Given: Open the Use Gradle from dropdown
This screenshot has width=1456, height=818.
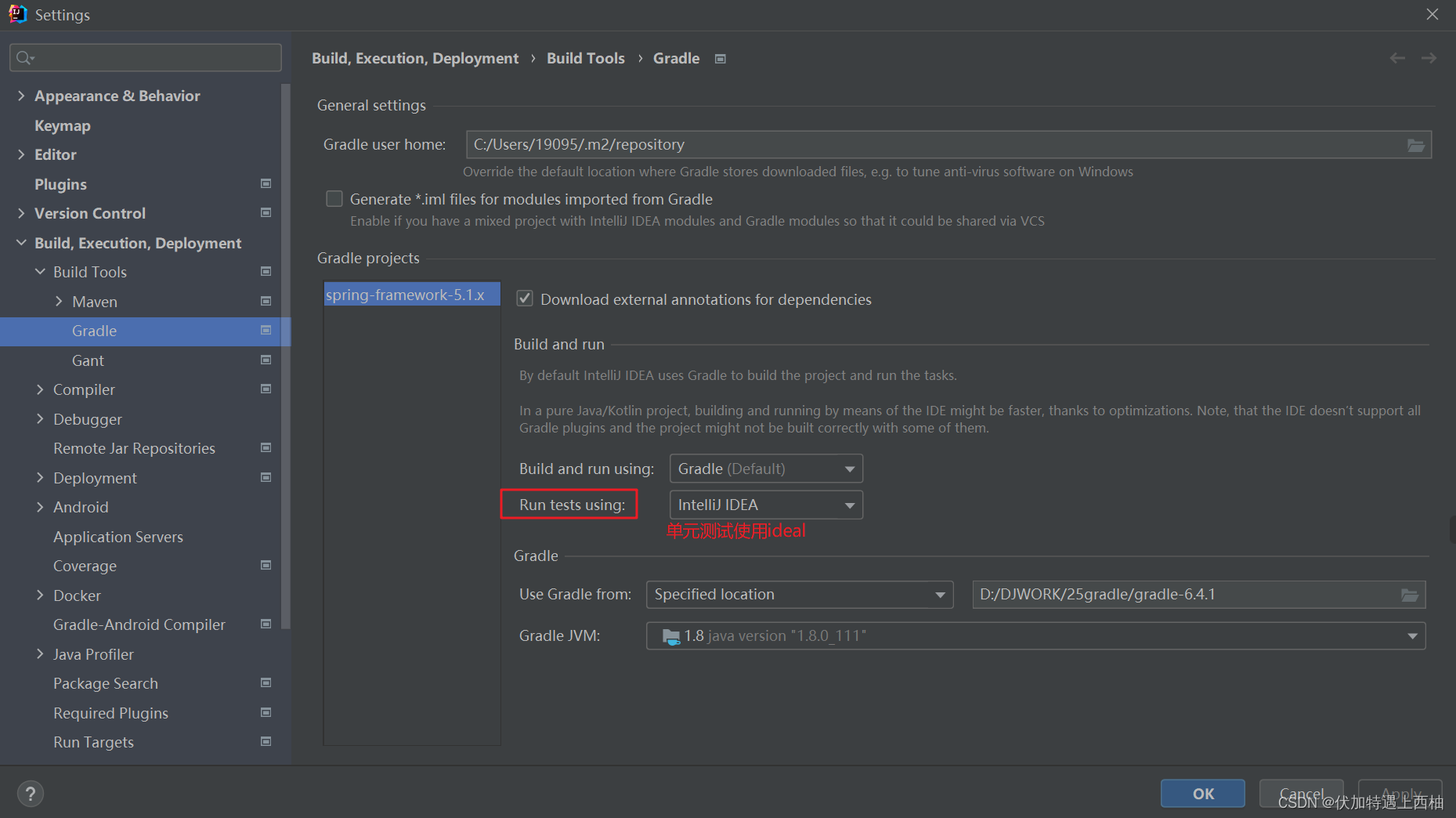Looking at the screenshot, I should (x=799, y=595).
